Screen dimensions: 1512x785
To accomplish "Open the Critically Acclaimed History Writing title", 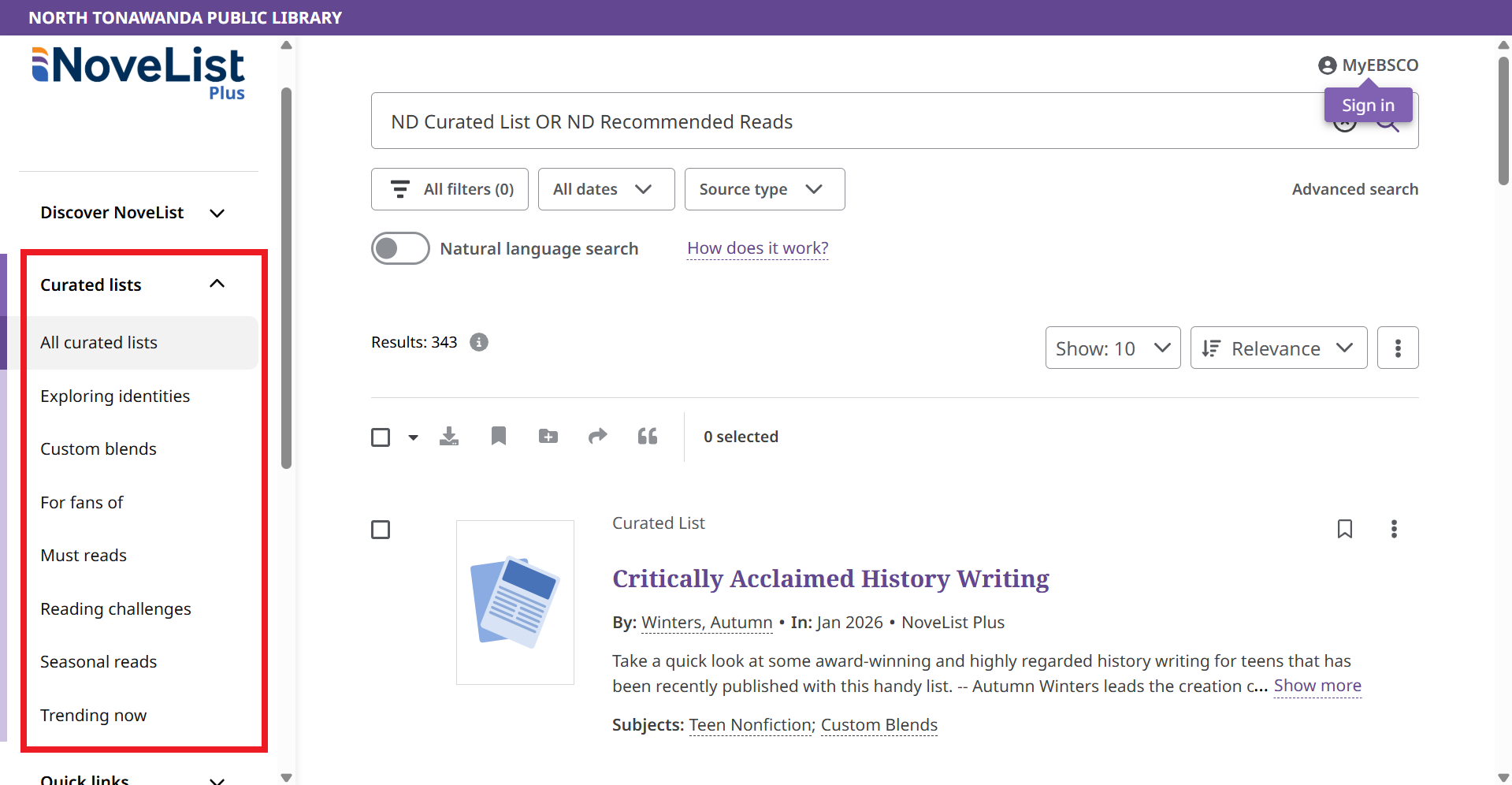I will (x=830, y=579).
